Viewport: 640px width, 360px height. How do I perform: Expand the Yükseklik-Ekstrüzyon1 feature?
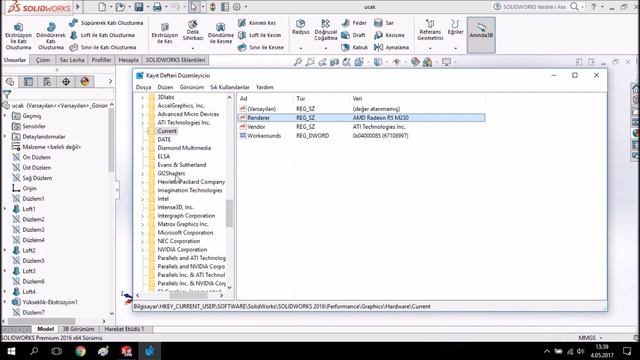pos(5,302)
